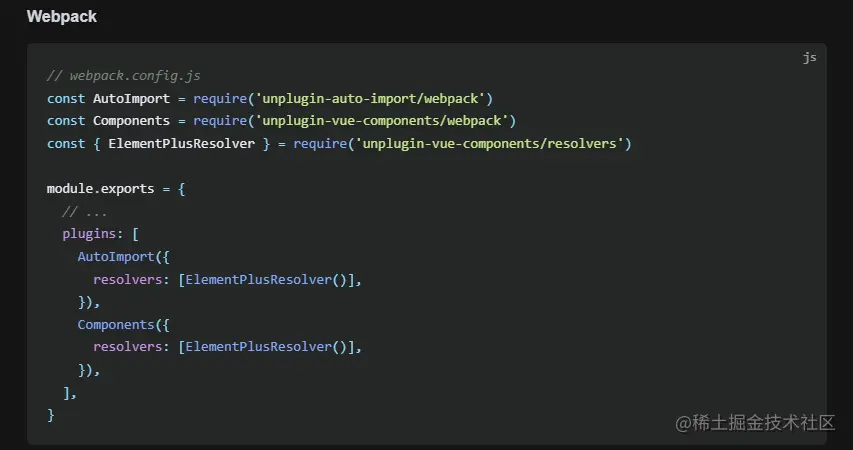This screenshot has width=853, height=450.
Task: Click the '// ...' comment line
Action: pyautogui.click(x=85, y=212)
